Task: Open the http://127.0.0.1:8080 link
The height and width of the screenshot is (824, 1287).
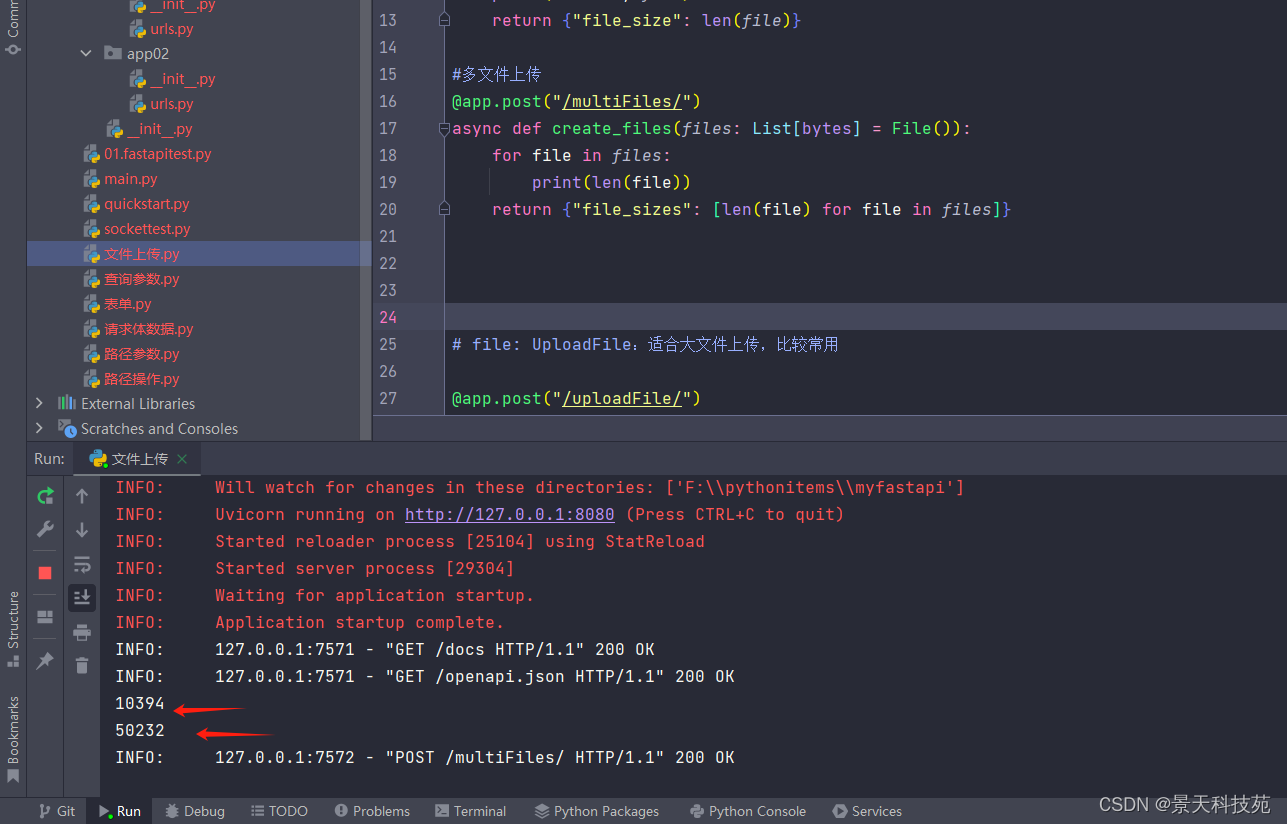Action: (509, 514)
